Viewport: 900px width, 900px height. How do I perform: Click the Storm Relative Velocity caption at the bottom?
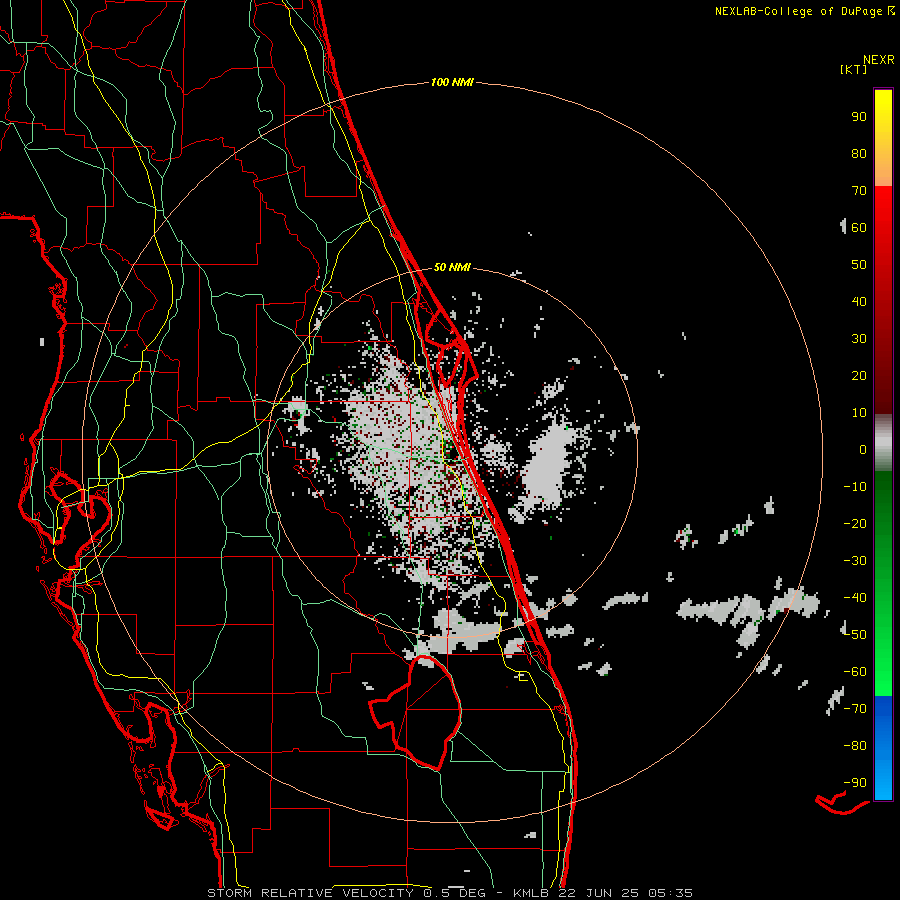(x=449, y=893)
